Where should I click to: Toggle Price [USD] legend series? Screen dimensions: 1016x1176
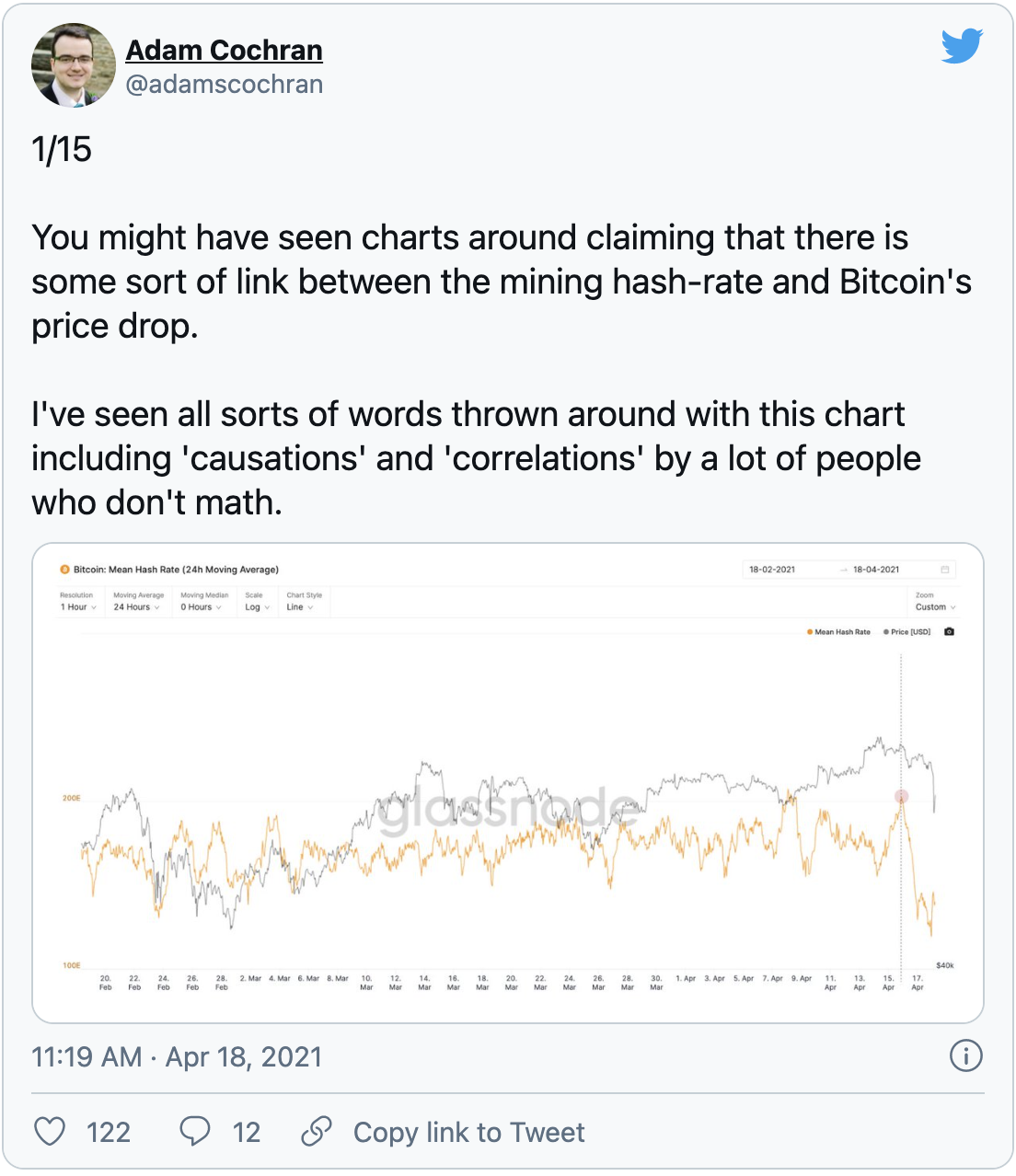906,632
